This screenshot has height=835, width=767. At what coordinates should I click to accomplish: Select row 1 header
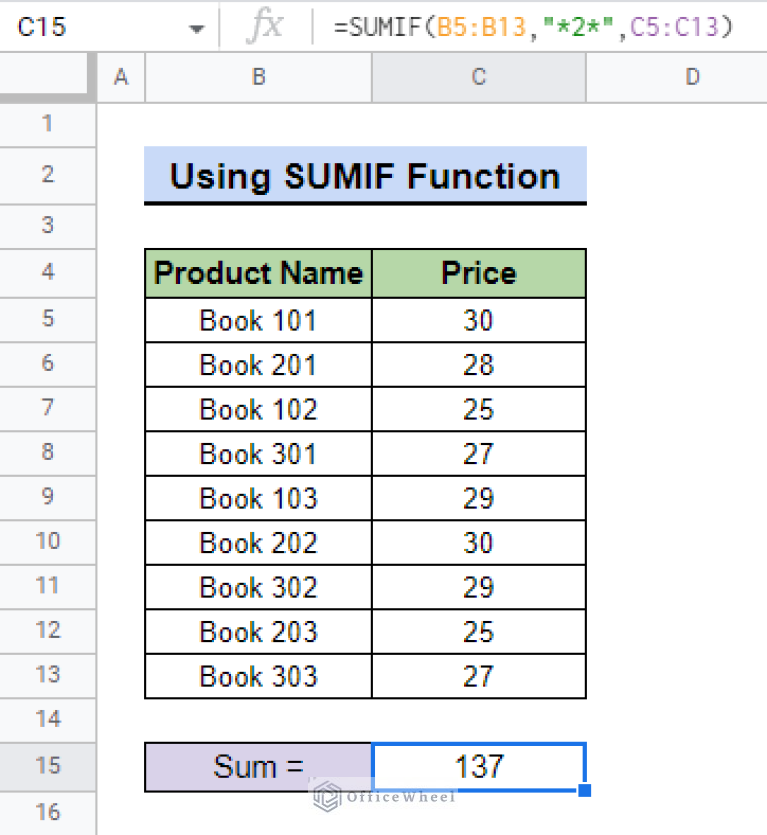(48, 124)
